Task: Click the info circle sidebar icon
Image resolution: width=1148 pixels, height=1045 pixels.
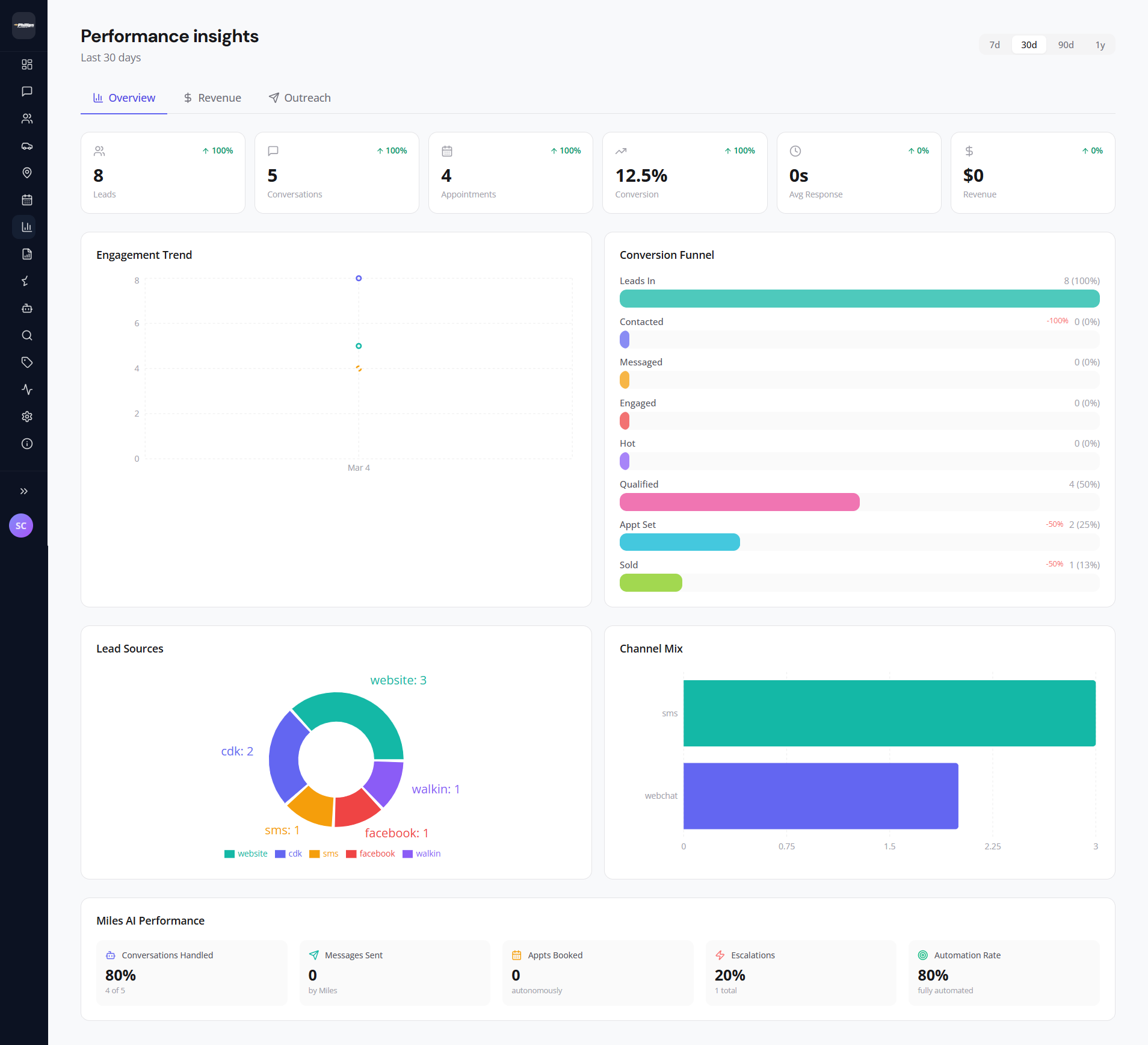Action: [26, 444]
